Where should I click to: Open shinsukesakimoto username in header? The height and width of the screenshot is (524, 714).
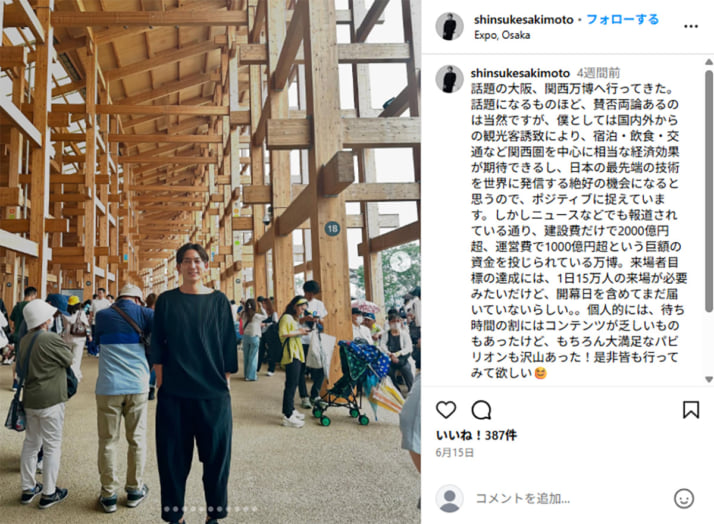[524, 20]
